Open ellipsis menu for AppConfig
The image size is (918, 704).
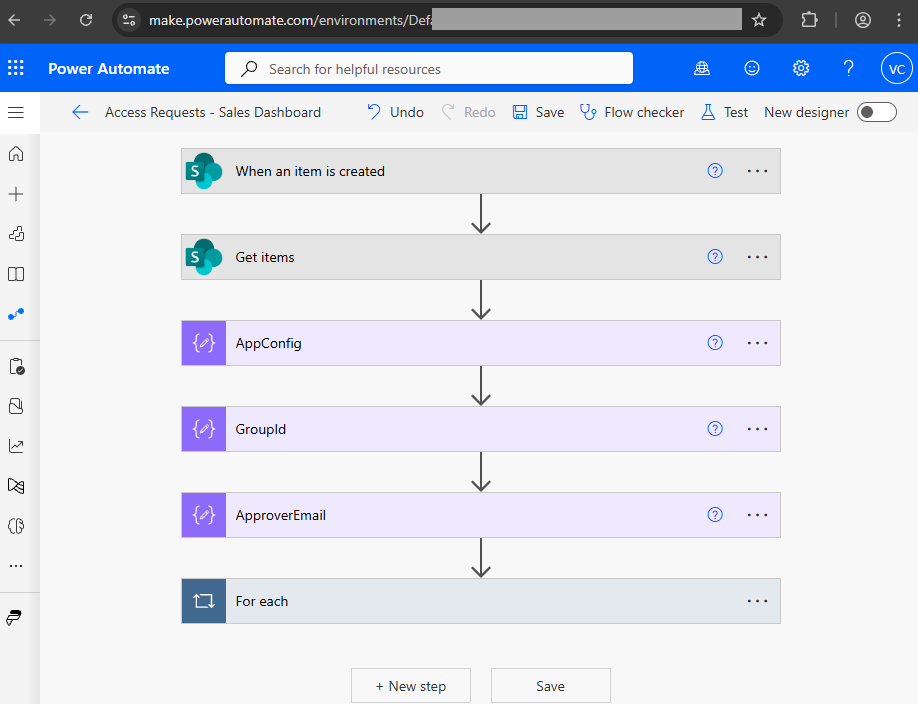click(x=757, y=343)
